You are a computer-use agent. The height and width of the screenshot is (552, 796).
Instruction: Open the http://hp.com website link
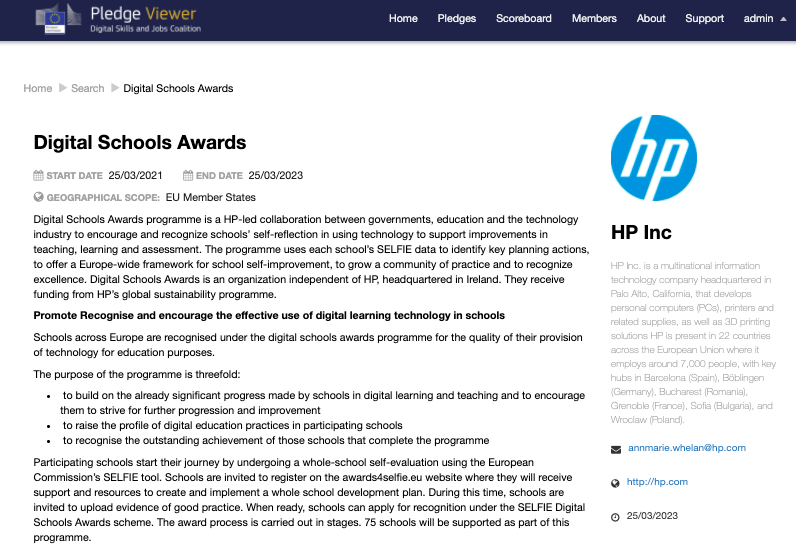(657, 482)
